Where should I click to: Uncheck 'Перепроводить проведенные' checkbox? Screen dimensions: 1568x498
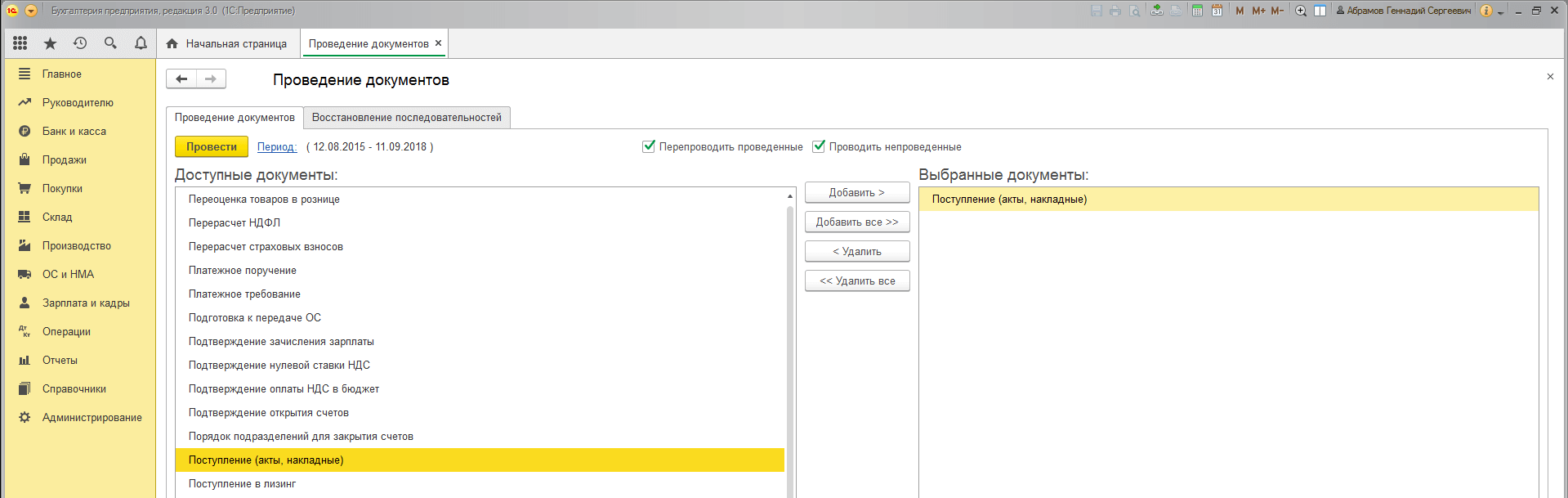649,146
